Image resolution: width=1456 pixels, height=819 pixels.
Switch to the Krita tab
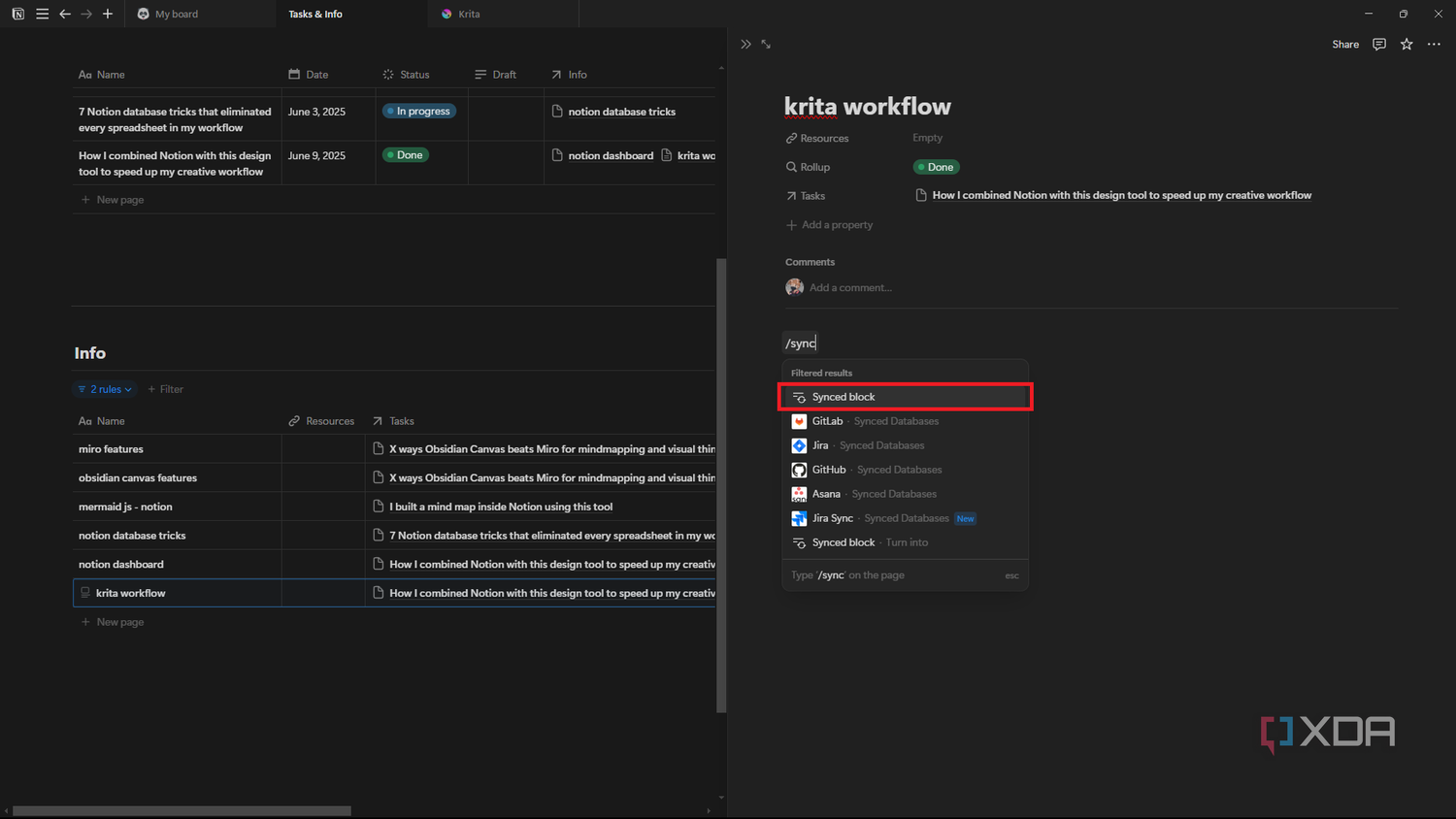tap(503, 14)
